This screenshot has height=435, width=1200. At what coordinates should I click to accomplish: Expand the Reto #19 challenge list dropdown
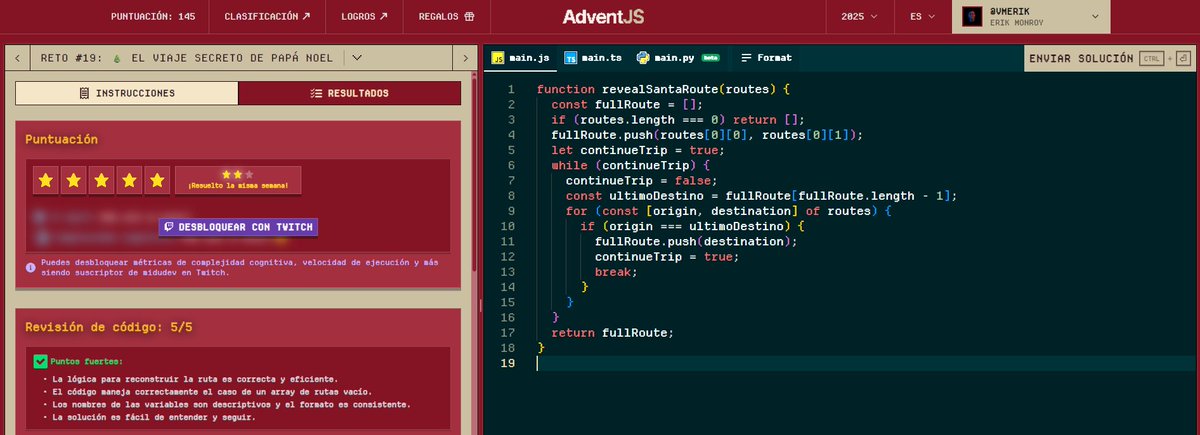pyautogui.click(x=357, y=58)
